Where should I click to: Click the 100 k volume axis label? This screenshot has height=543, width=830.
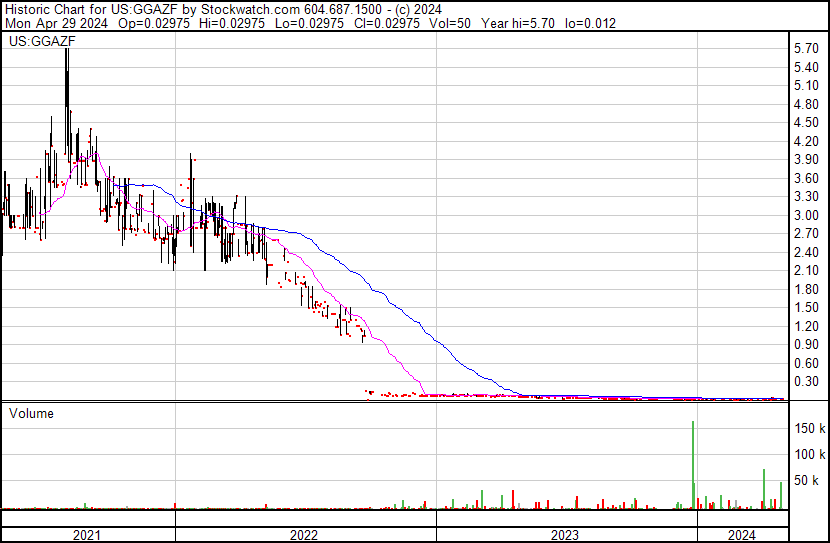click(x=810, y=454)
